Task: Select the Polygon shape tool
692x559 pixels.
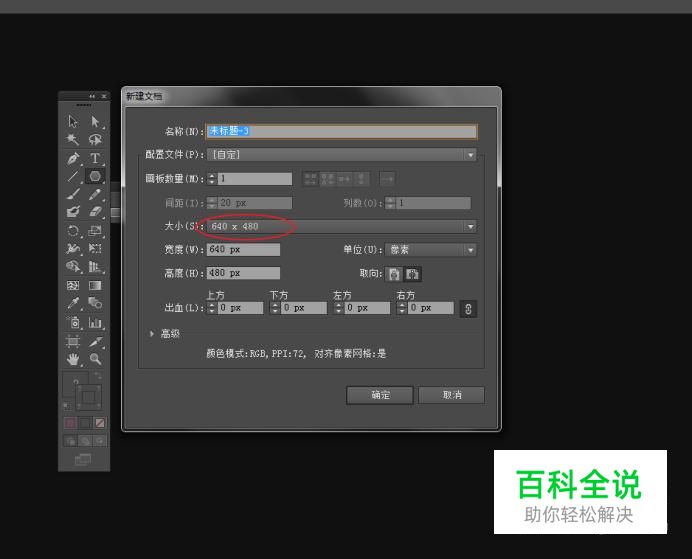Action: [95, 176]
